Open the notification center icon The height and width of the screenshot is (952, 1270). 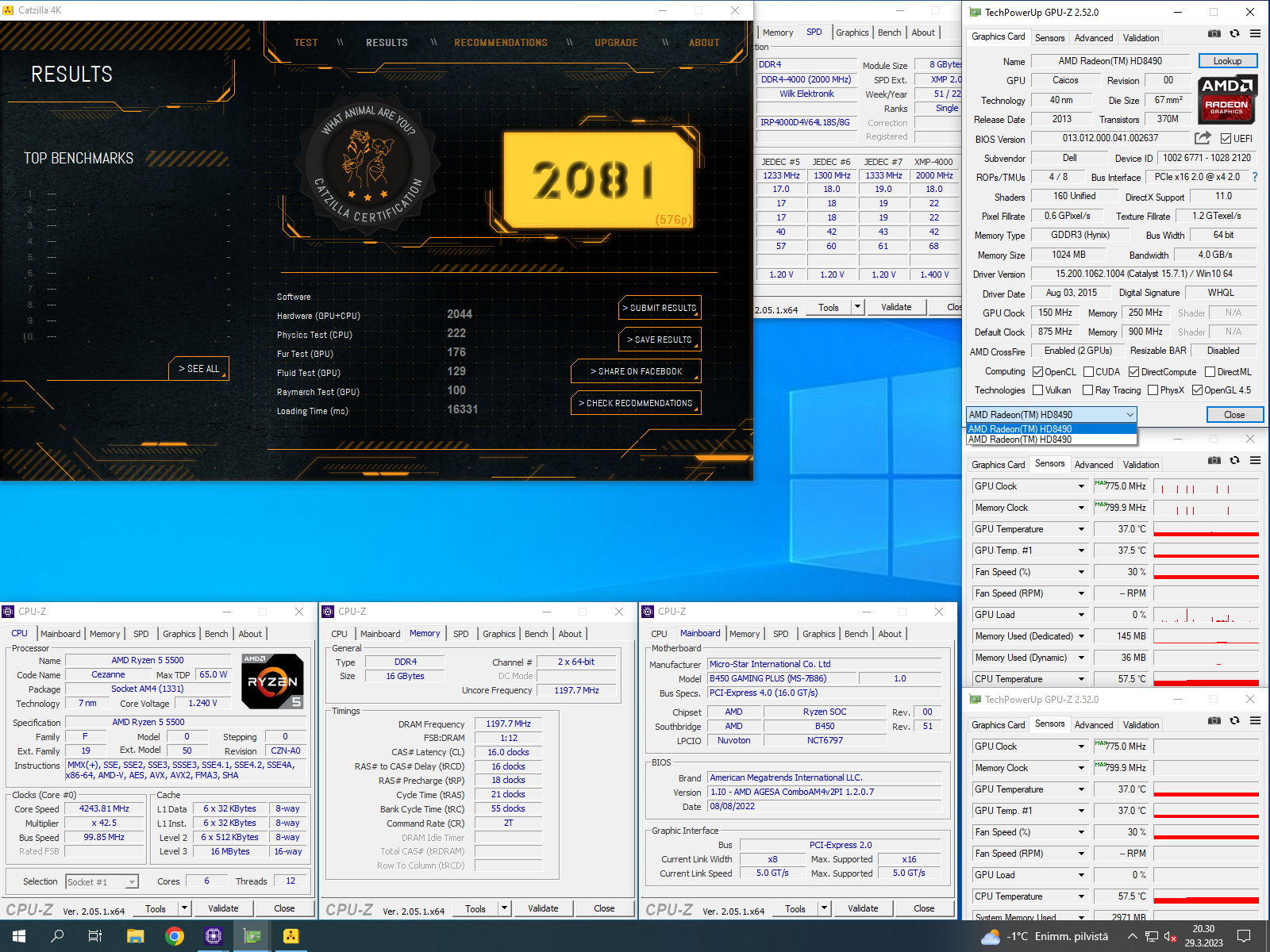click(x=1244, y=936)
